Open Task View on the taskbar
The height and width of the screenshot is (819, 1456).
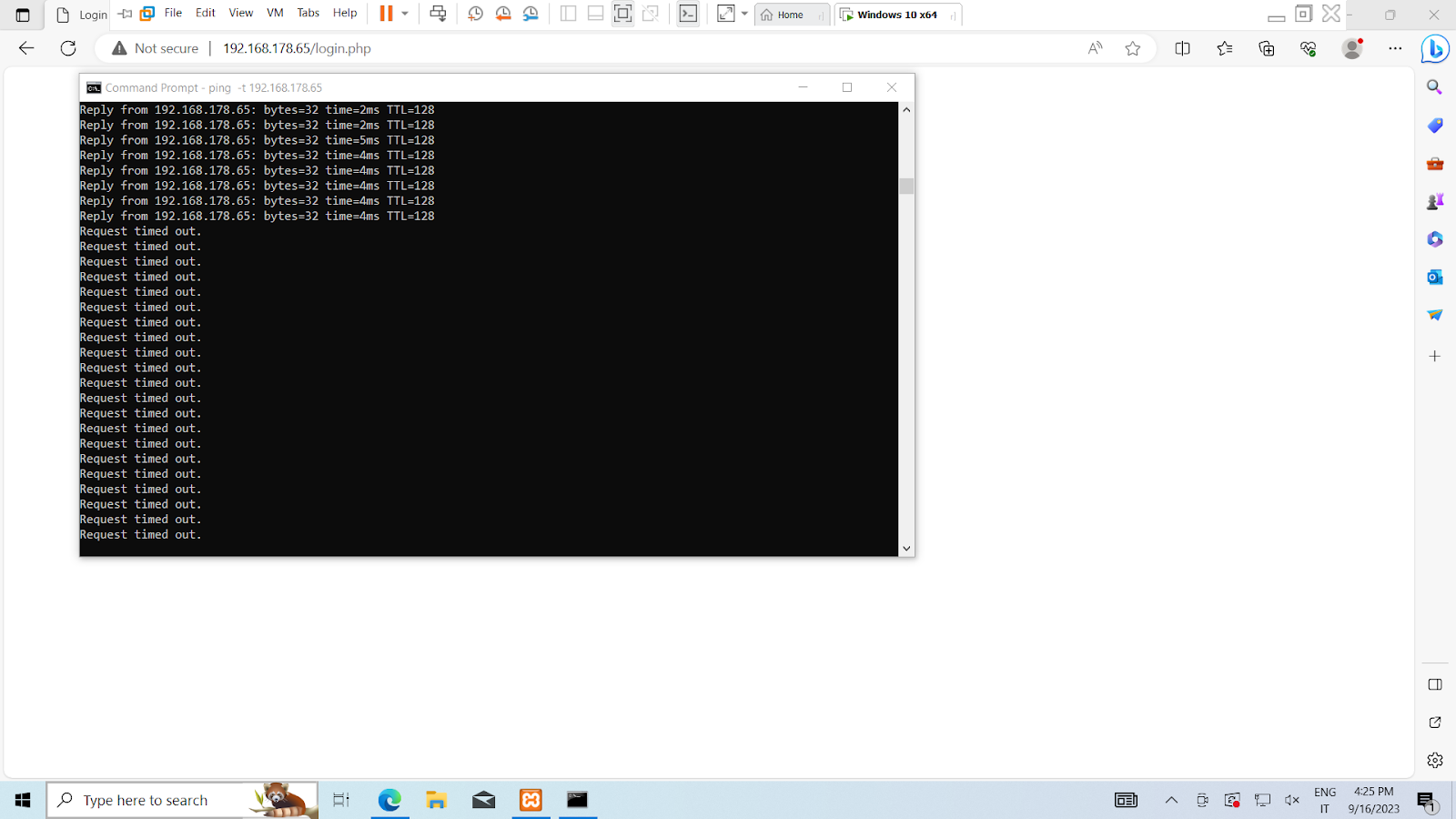341,800
